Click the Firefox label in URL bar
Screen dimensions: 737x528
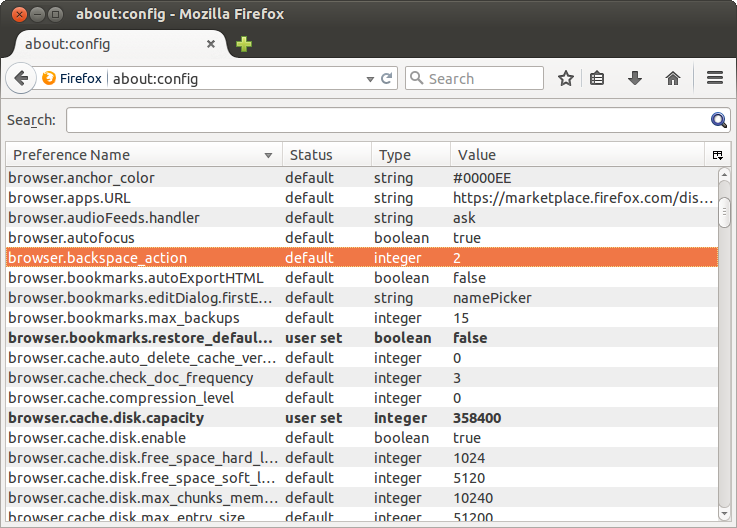coord(80,78)
